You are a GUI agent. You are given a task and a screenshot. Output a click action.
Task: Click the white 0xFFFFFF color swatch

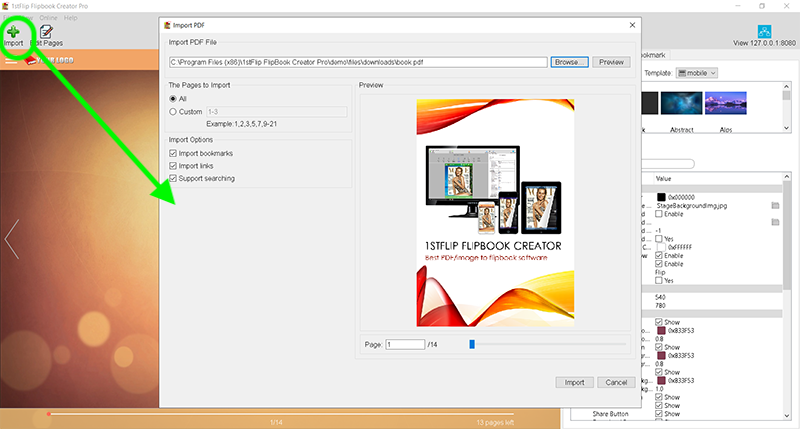[661, 247]
